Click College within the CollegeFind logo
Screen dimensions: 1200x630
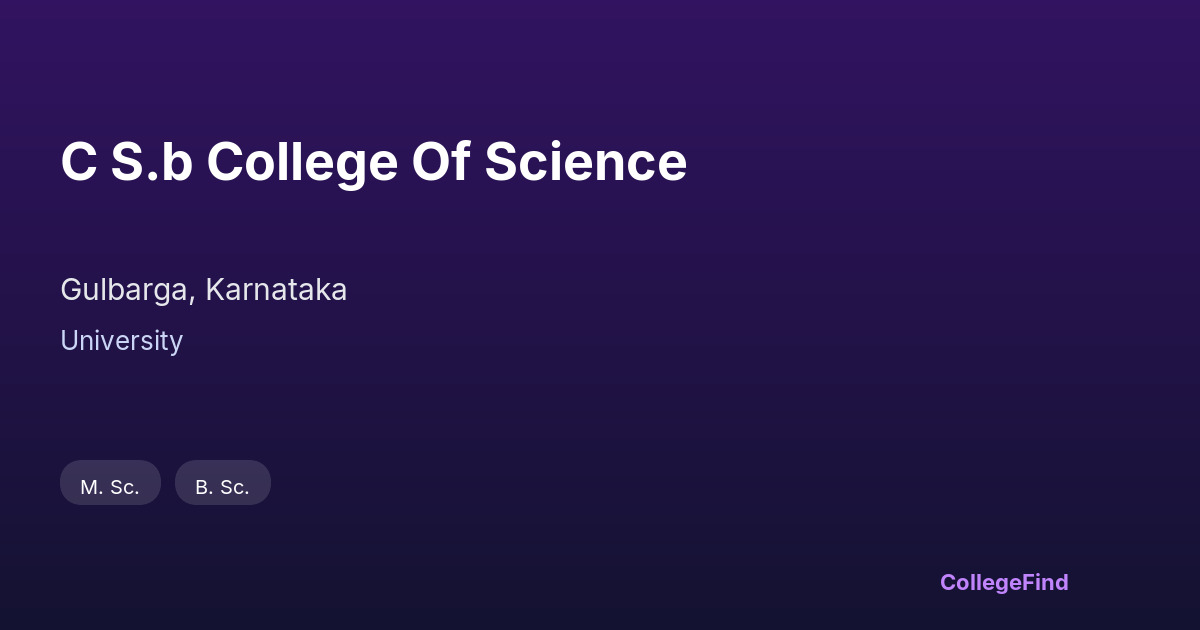pyautogui.click(x=981, y=582)
